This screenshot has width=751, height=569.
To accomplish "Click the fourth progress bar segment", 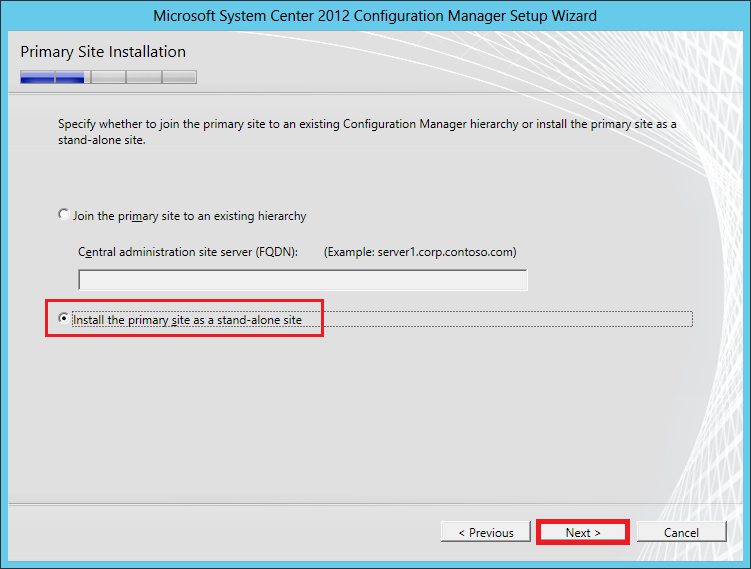I will [x=143, y=77].
